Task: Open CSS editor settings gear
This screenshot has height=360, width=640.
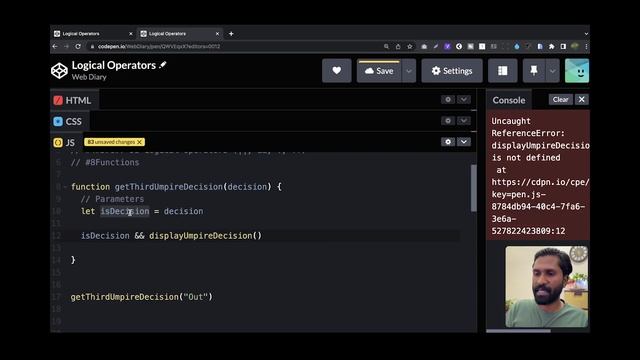Action: 448,121
